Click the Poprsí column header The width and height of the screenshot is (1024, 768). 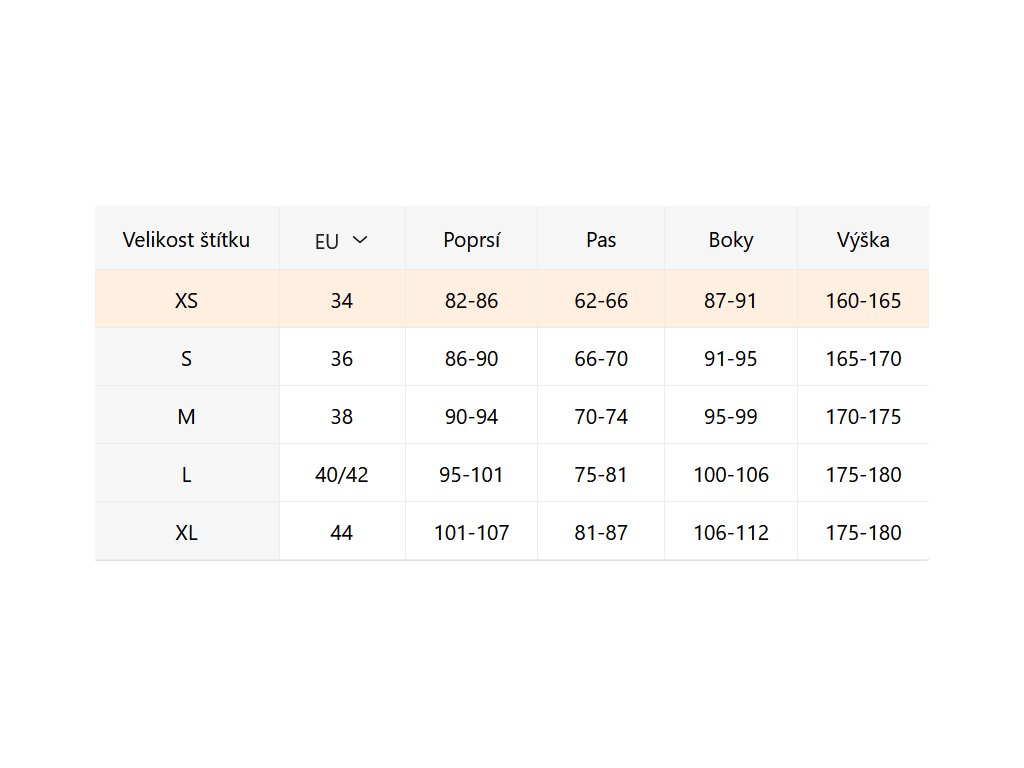[x=471, y=240]
